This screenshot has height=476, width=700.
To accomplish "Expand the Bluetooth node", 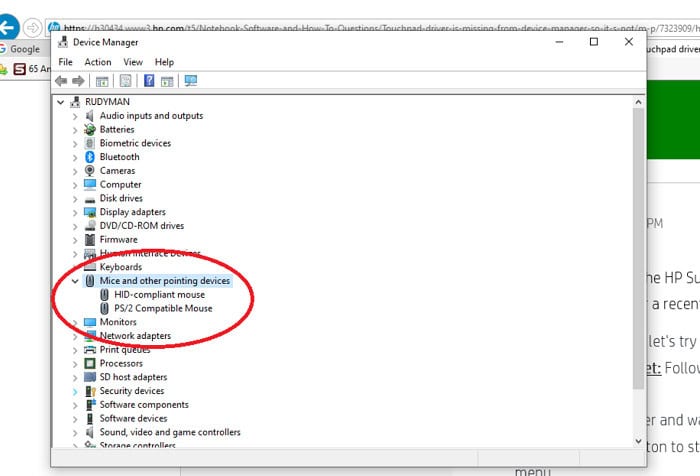I will point(75,158).
